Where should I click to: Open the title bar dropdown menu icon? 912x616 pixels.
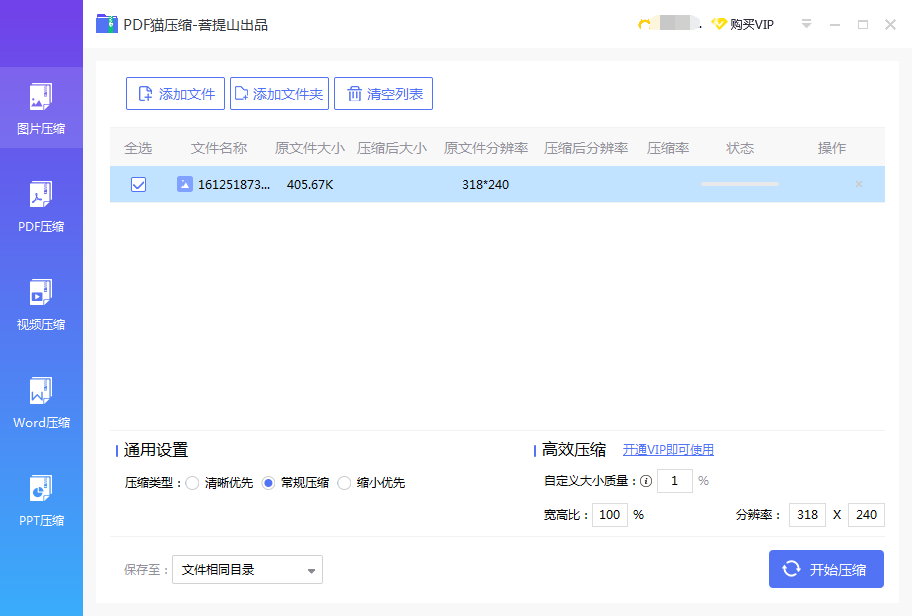pos(806,24)
